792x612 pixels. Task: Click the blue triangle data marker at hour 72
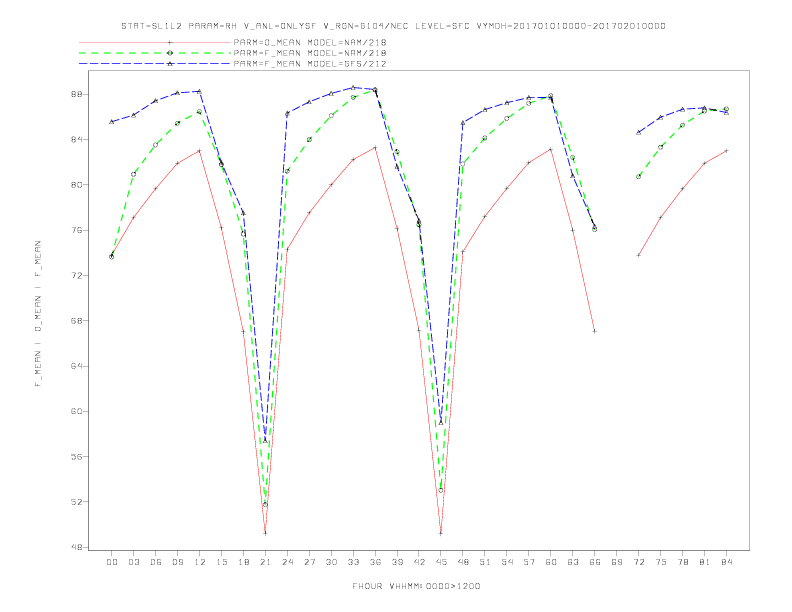point(638,132)
